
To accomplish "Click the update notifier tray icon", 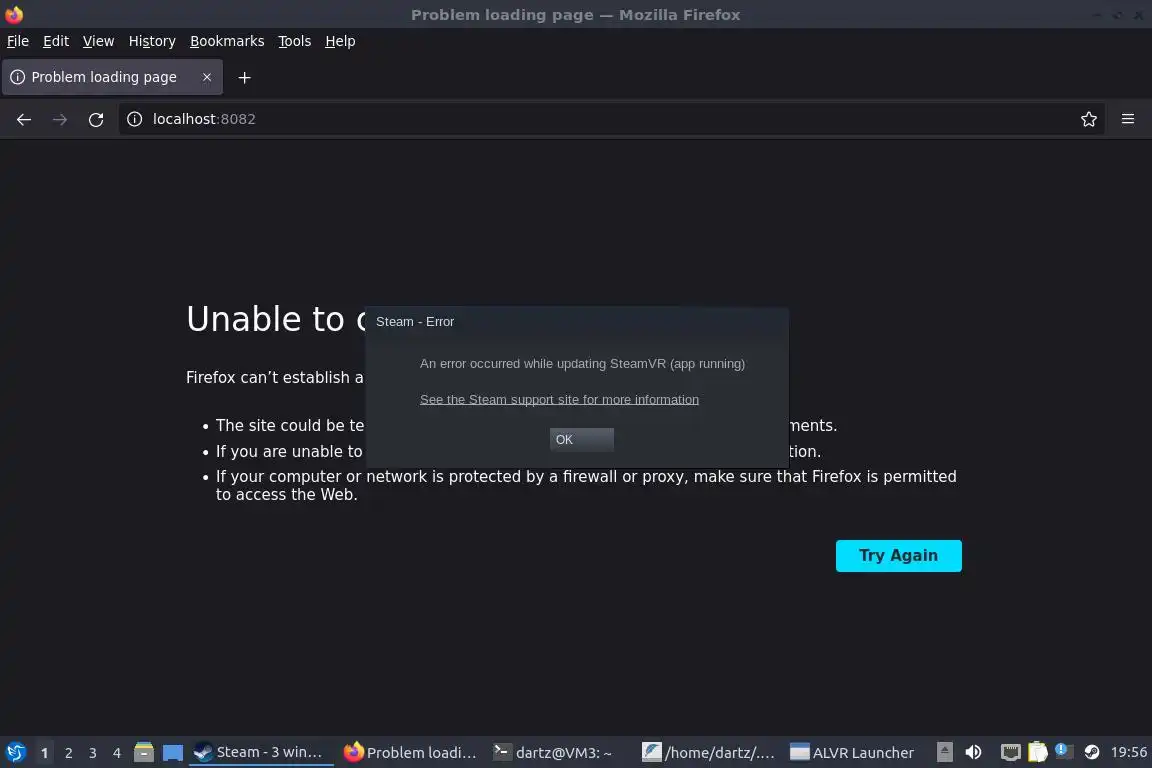I will point(1064,751).
